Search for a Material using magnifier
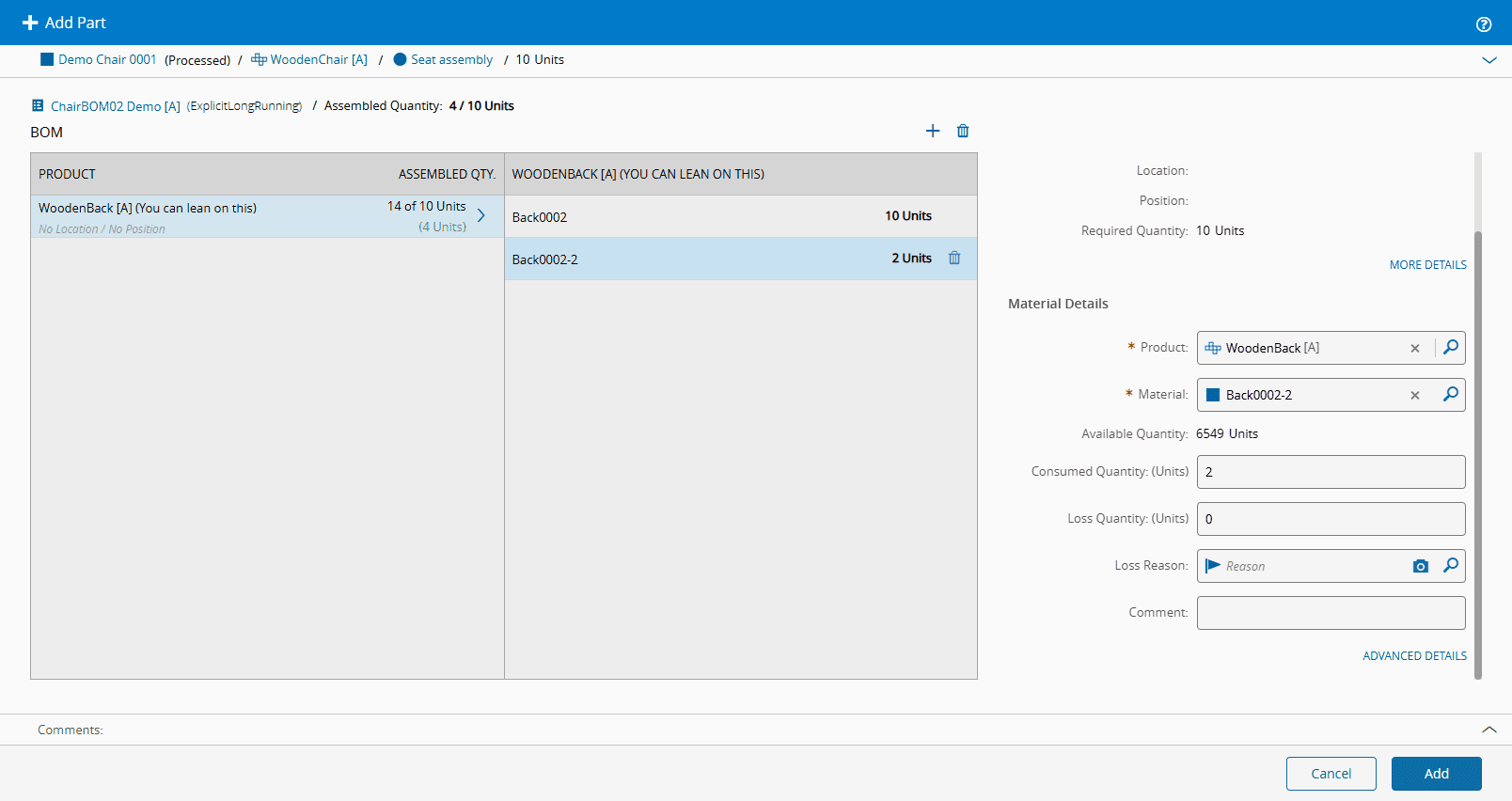The height and width of the screenshot is (801, 1512). click(1451, 395)
